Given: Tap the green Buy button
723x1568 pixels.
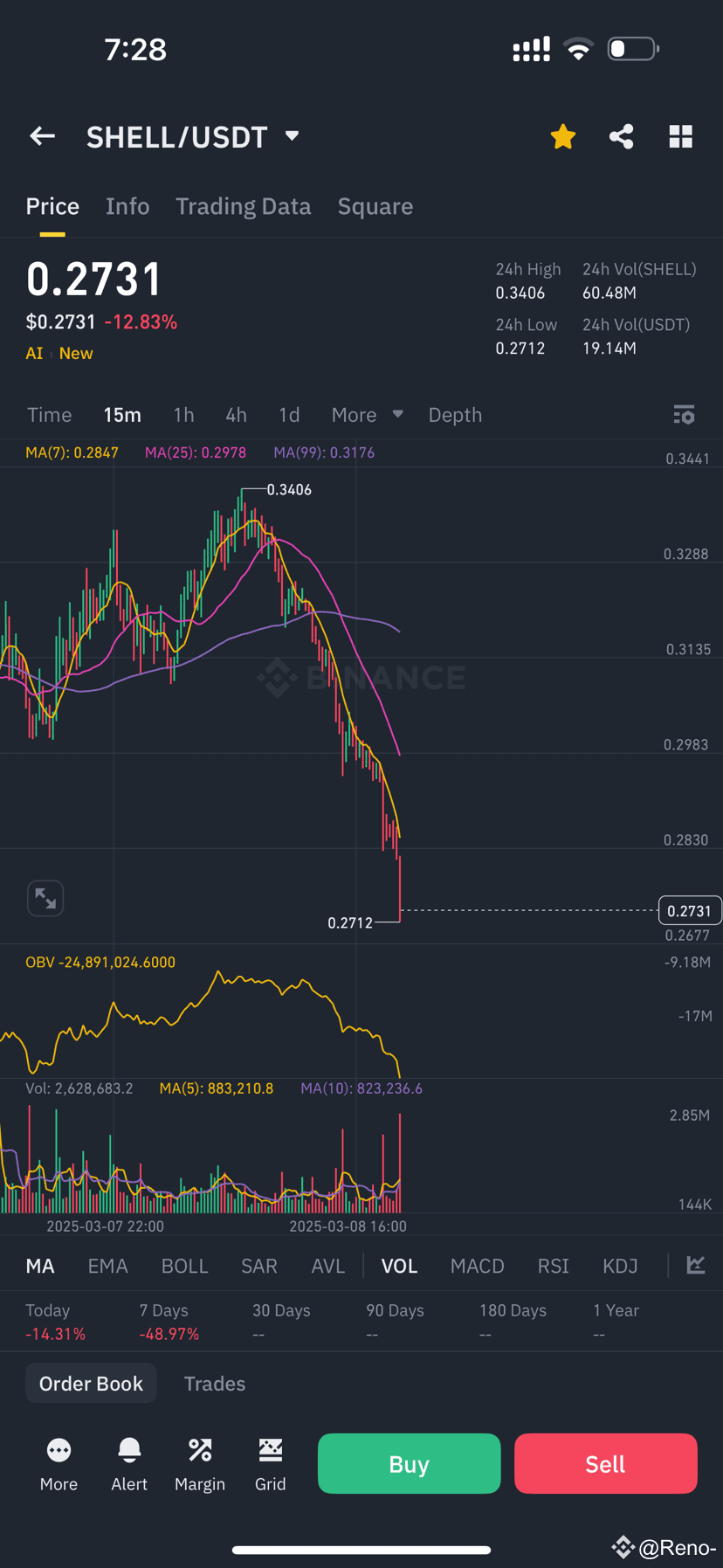Looking at the screenshot, I should [x=410, y=1463].
